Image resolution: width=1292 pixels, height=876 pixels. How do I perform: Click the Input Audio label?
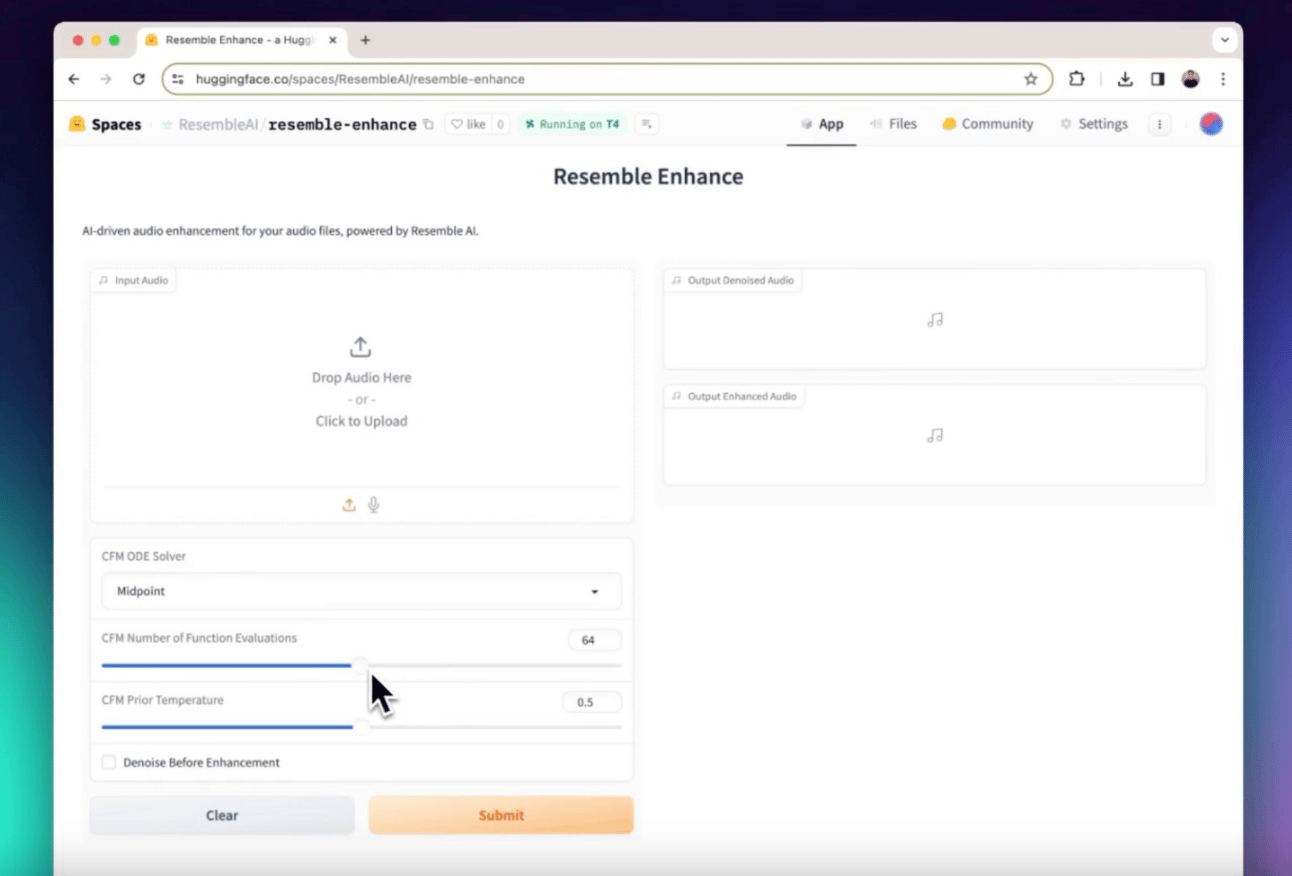tap(134, 280)
